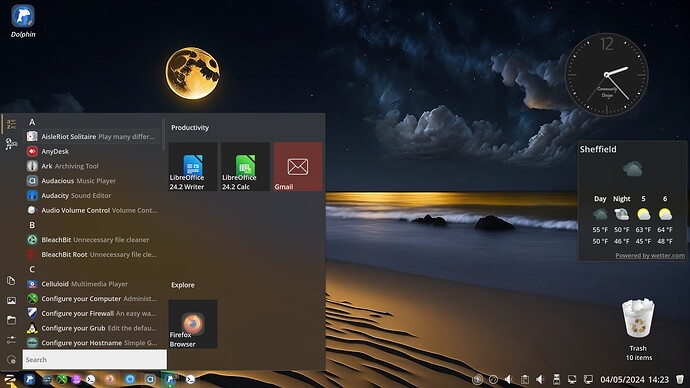
Task: Click the clipboard icon in system tray
Action: point(525,379)
